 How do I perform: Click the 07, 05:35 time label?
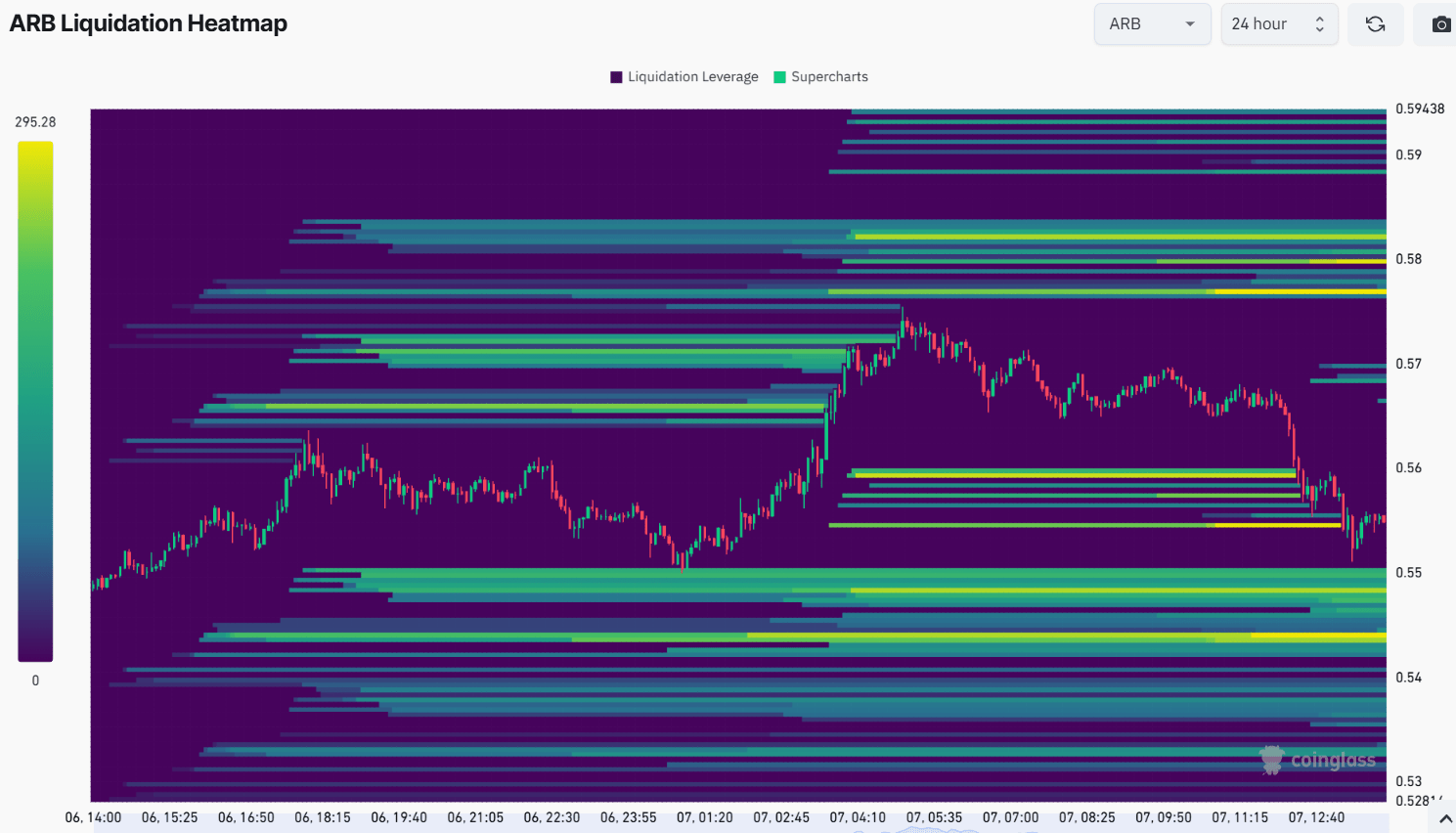tap(934, 817)
